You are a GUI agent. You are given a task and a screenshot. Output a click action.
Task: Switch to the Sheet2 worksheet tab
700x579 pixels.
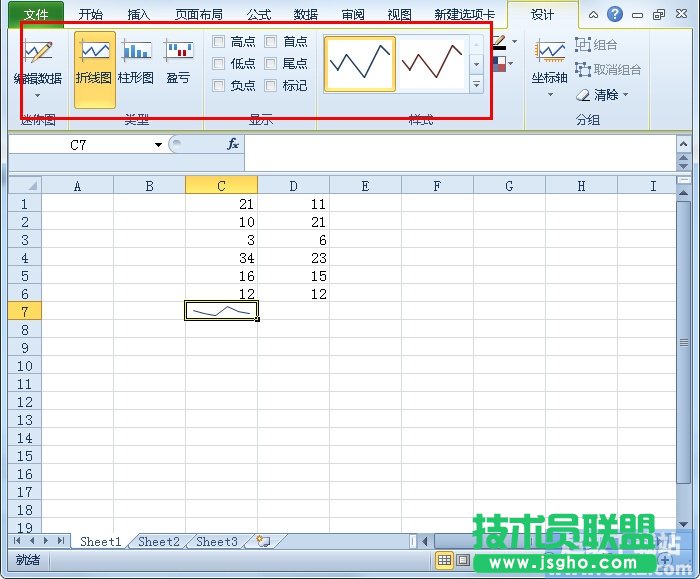tap(159, 541)
